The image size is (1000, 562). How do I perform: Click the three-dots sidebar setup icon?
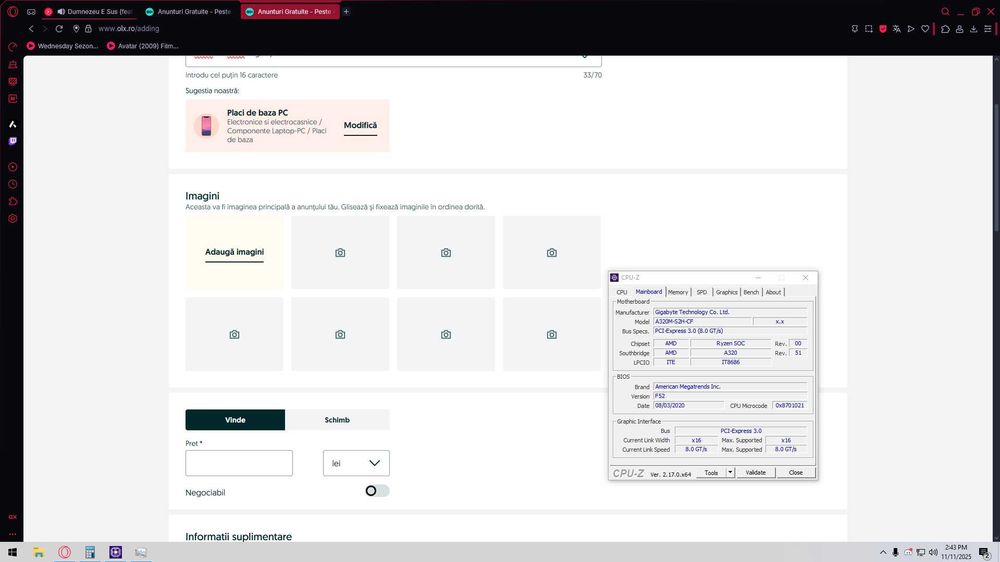[x=12, y=534]
